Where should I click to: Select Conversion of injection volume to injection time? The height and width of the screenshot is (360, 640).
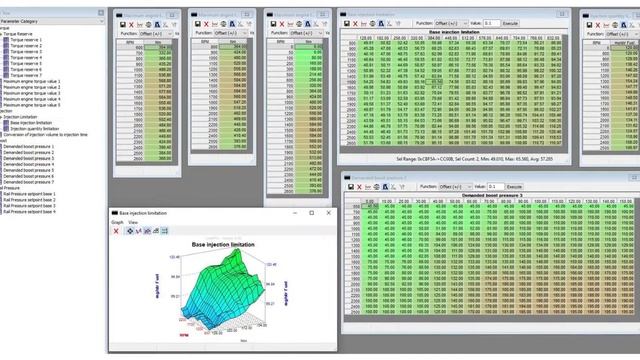pos(45,135)
